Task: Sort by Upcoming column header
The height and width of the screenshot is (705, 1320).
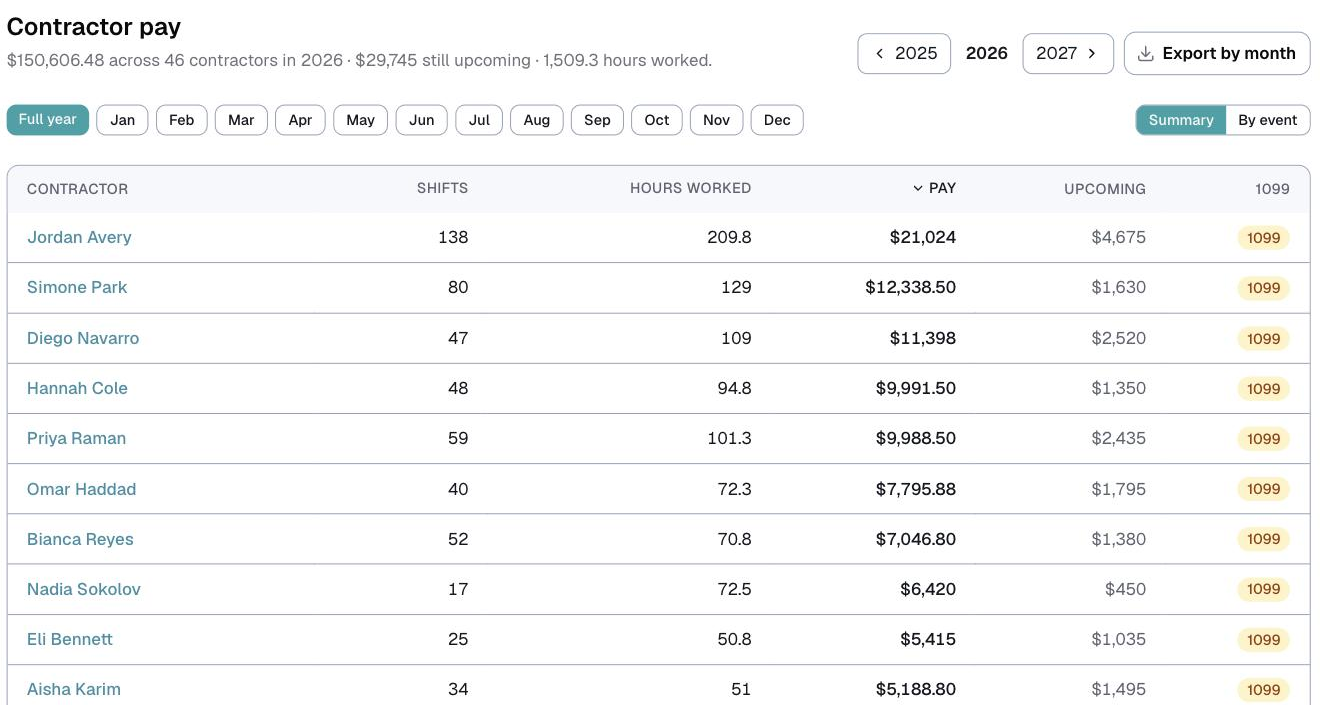Action: [x=1105, y=189]
